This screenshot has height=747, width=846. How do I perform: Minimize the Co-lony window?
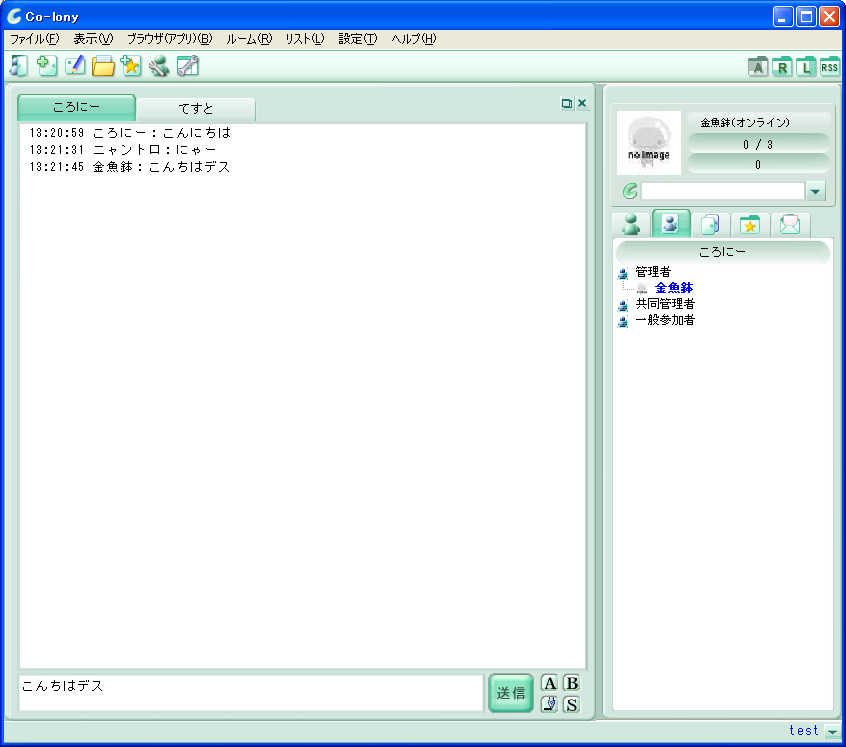783,17
